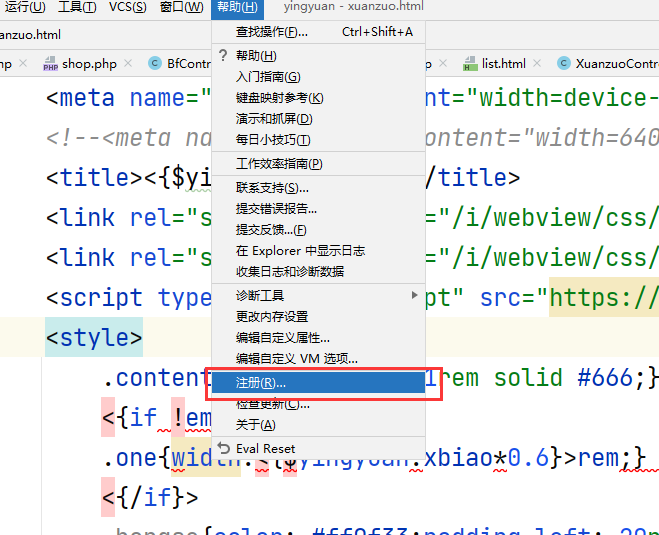Close the shop.php tab
The width and height of the screenshot is (659, 535).
[128, 63]
